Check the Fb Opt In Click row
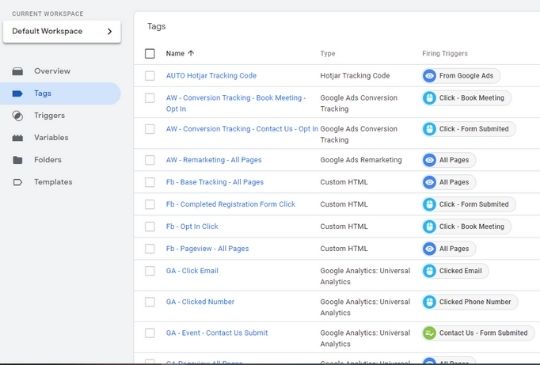 coord(150,227)
